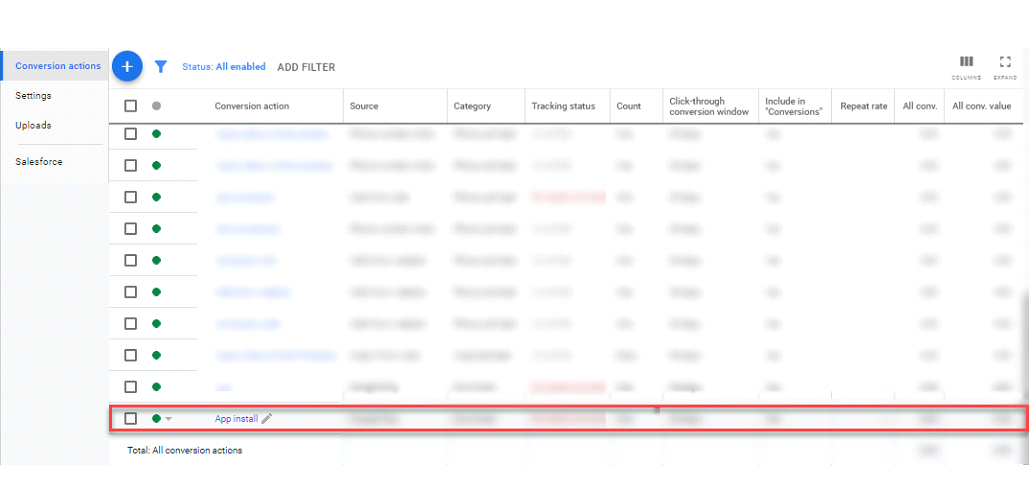Image resolution: width=1029 pixels, height=504 pixels.
Task: Check the App install row checkbox
Action: (x=131, y=419)
